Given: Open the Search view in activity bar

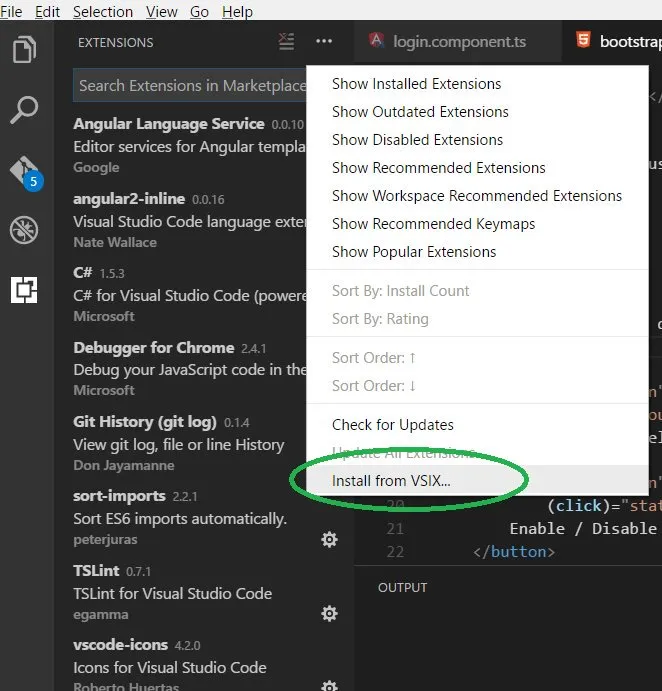Looking at the screenshot, I should coord(24,109).
